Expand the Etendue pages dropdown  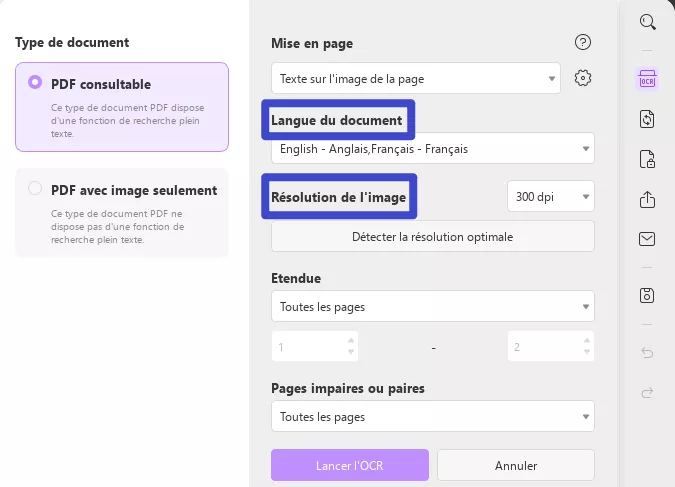[x=432, y=305]
